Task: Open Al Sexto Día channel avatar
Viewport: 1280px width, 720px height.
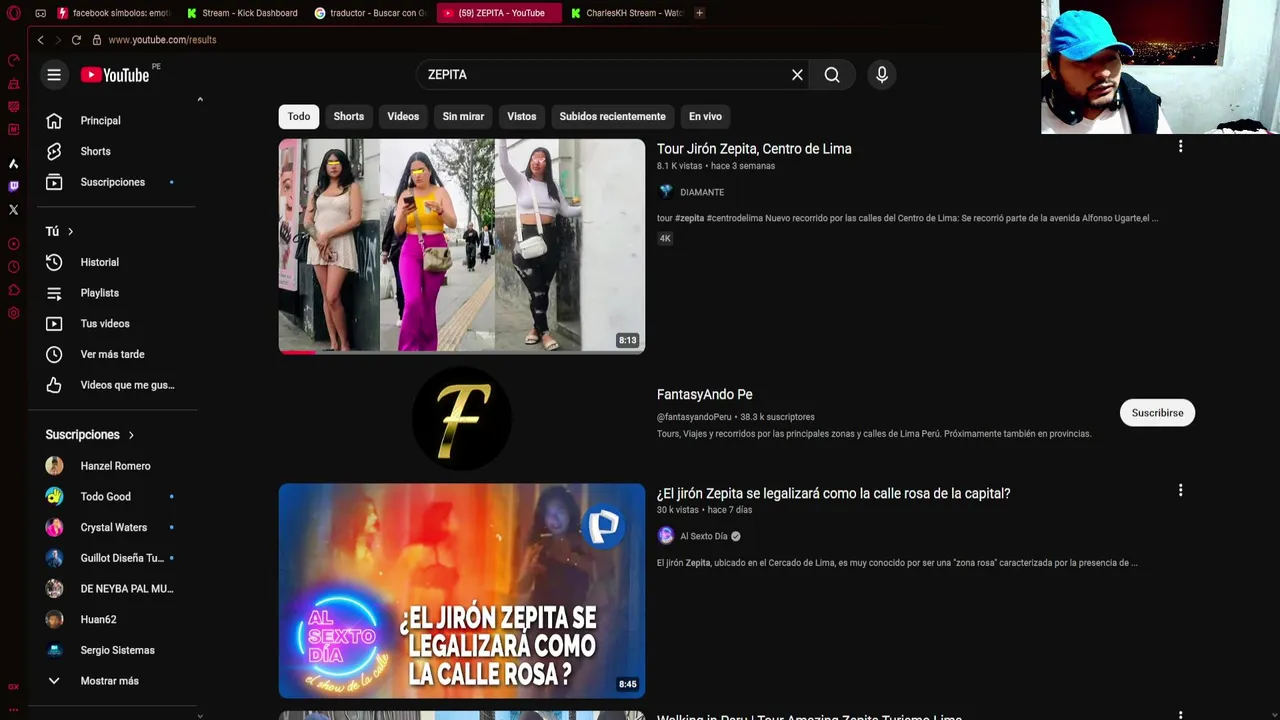Action: click(666, 536)
